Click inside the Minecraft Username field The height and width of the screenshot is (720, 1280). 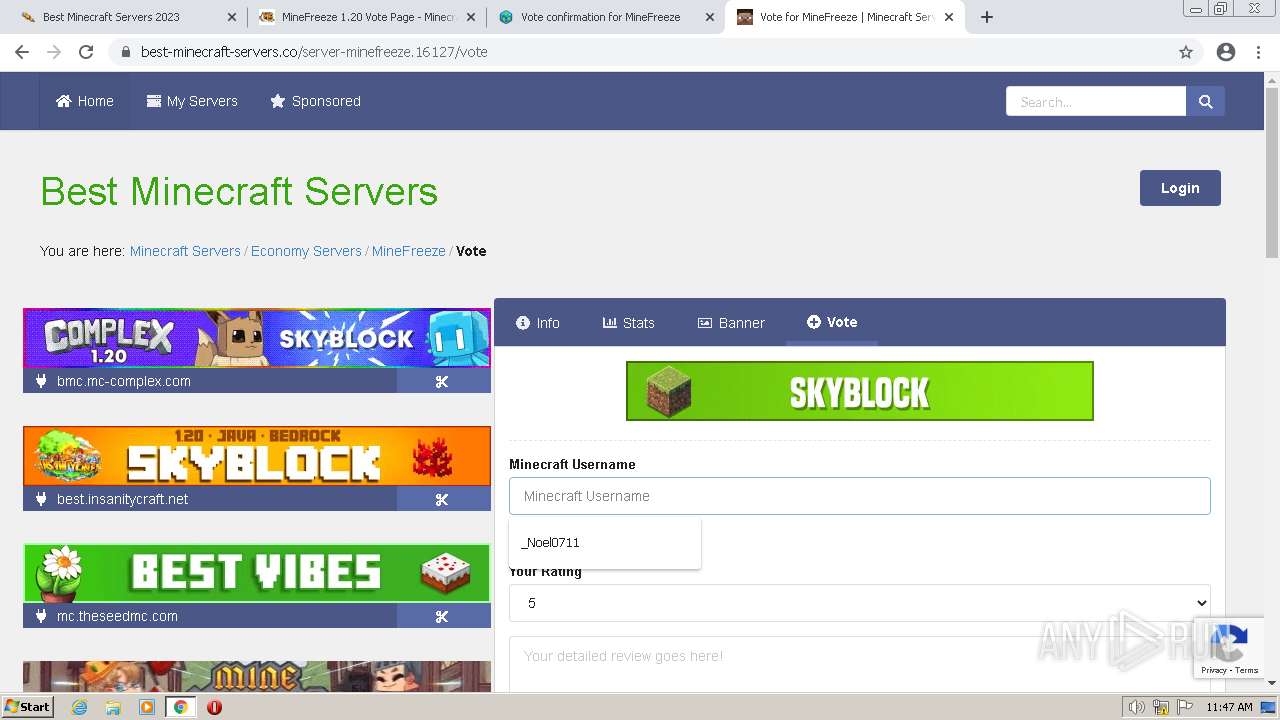click(860, 496)
